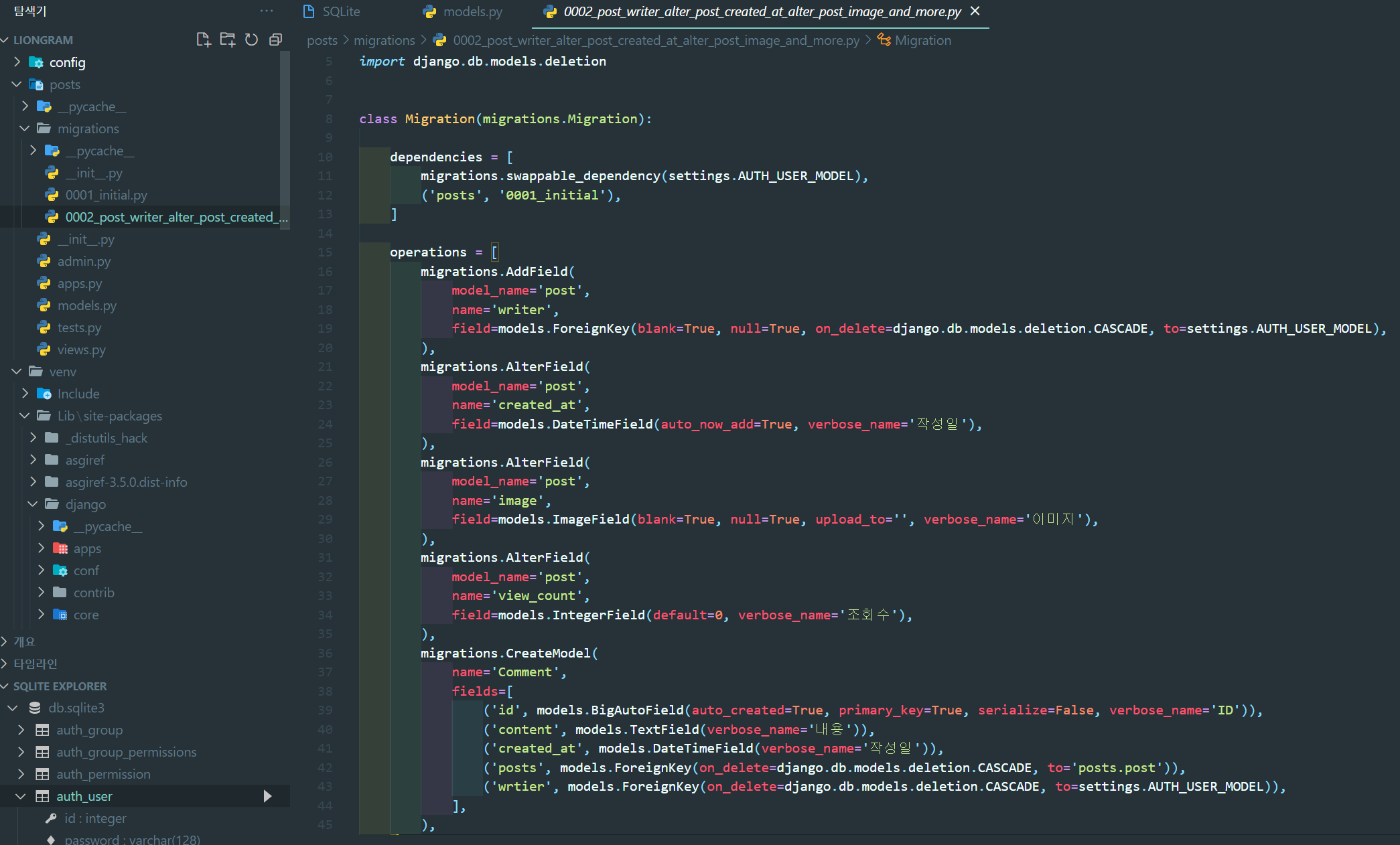Click the key icon beside id column

51,818
